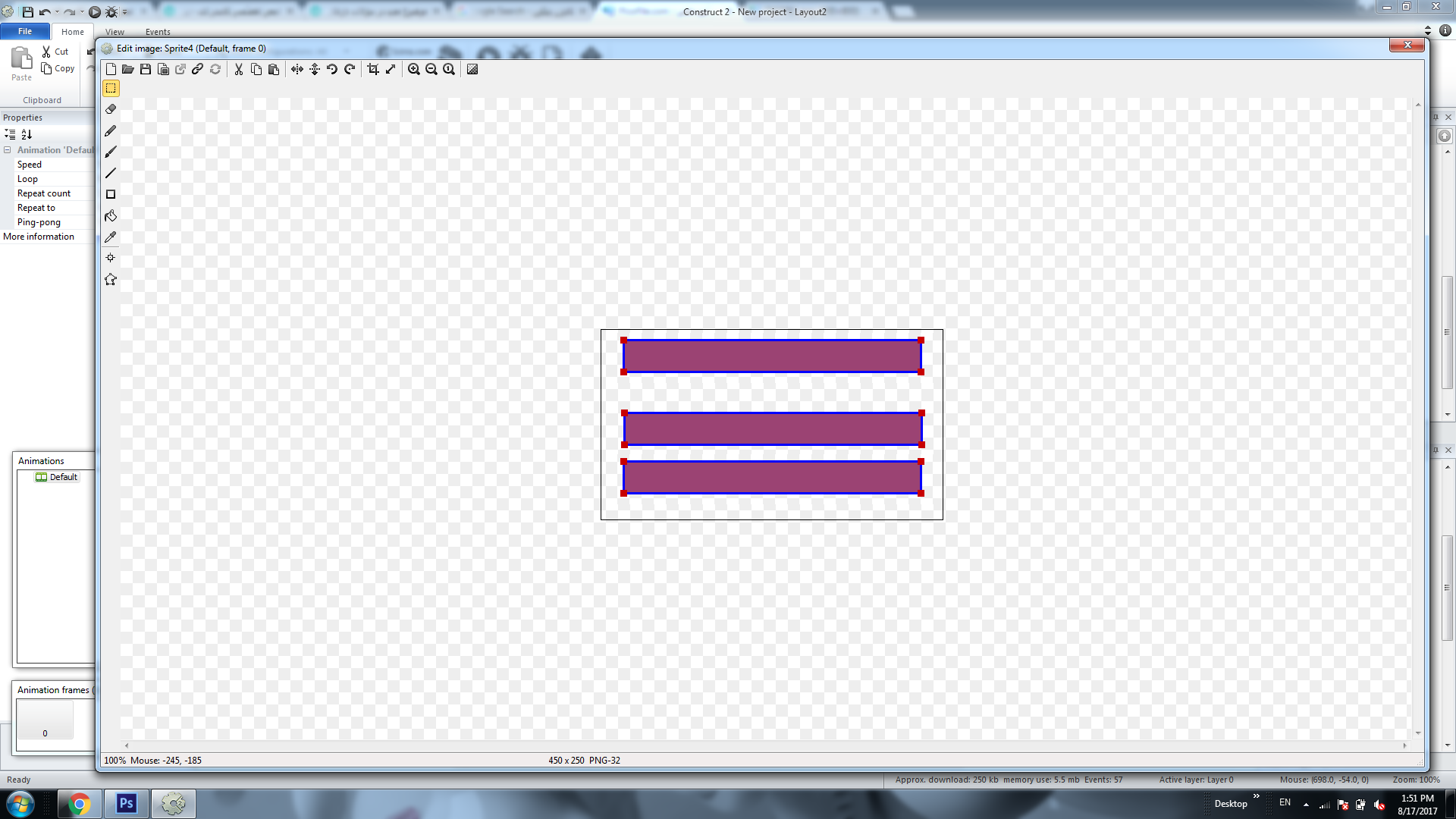The image size is (1456, 819).
Task: Select the Rectangle drawing tool
Action: [x=111, y=194]
